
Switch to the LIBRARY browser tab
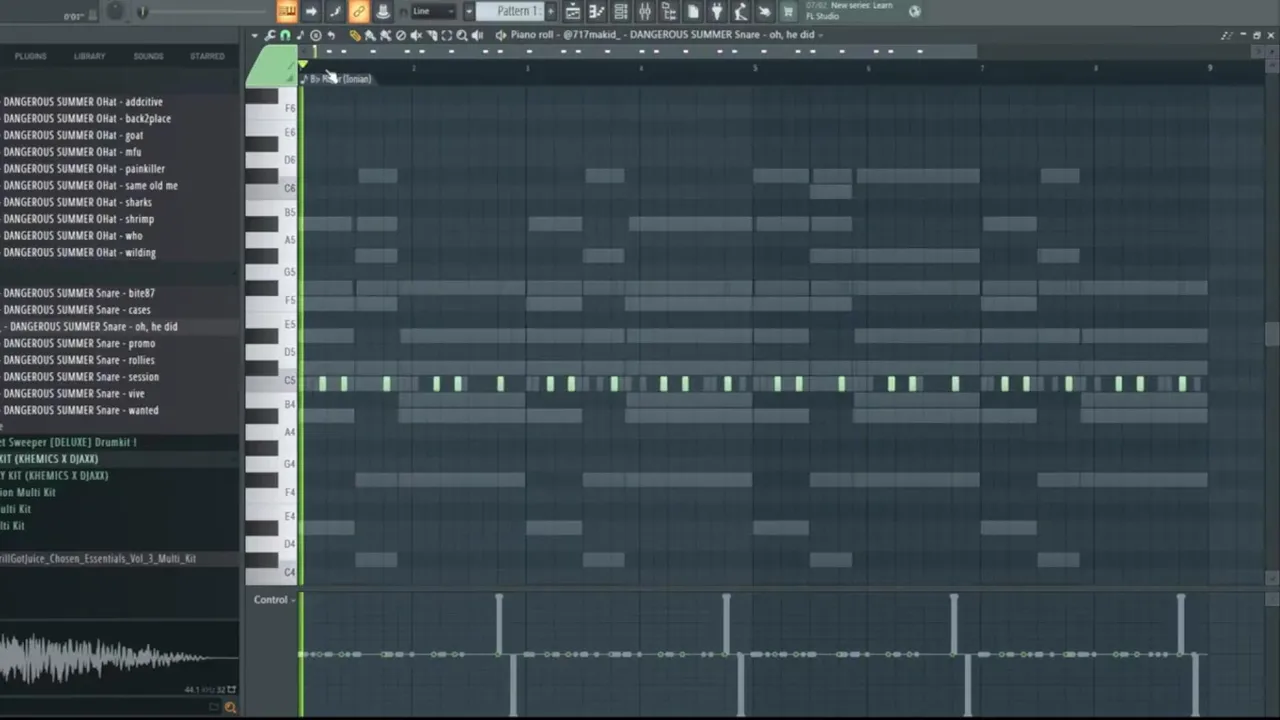click(89, 56)
